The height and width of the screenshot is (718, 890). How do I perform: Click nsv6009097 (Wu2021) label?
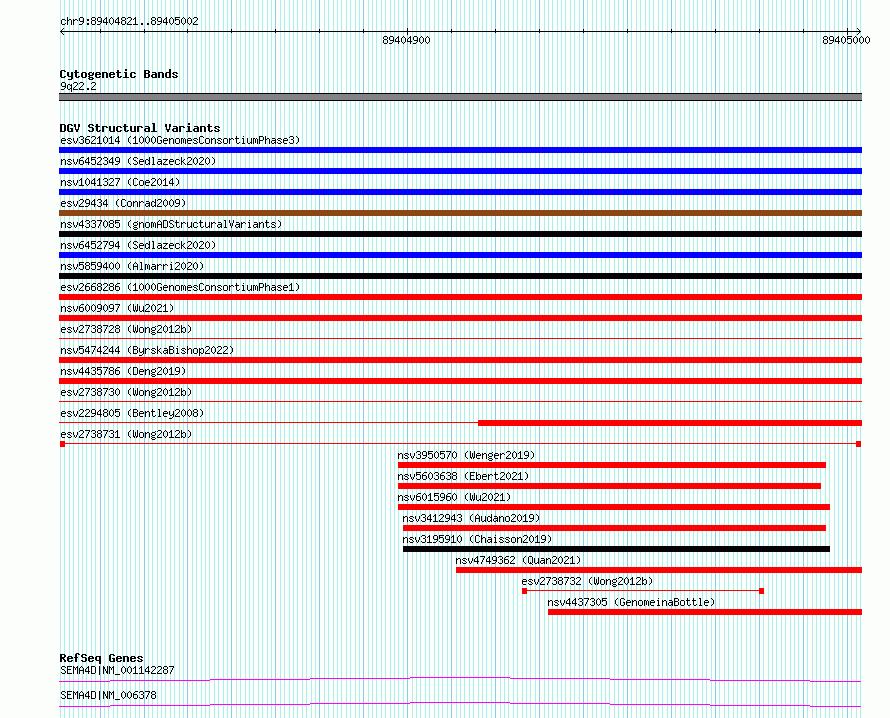[117, 308]
